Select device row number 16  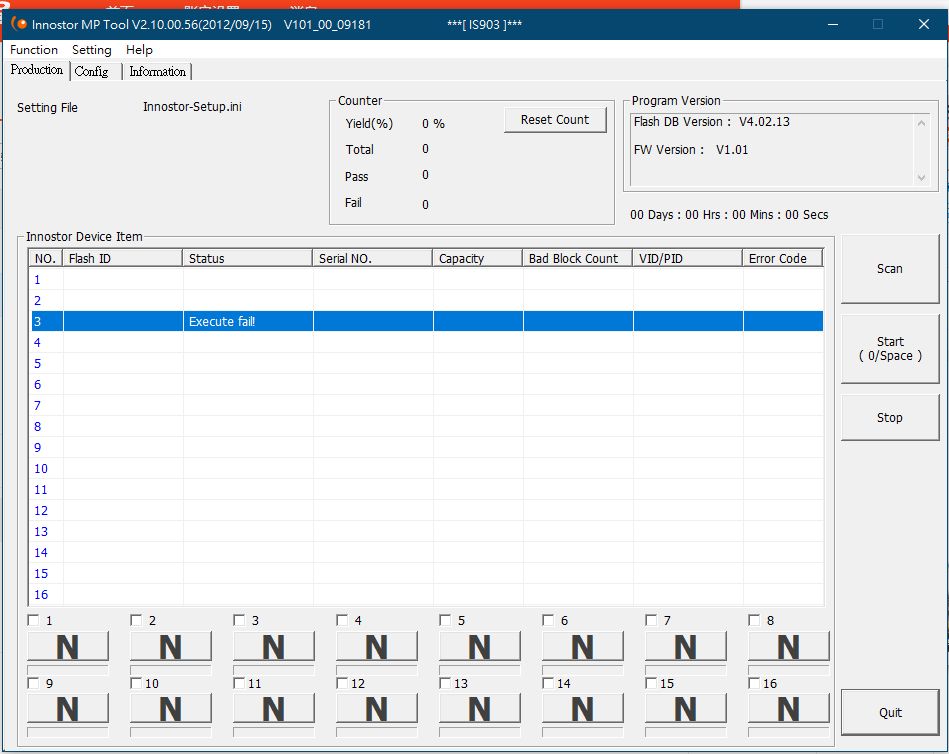pyautogui.click(x=427, y=594)
